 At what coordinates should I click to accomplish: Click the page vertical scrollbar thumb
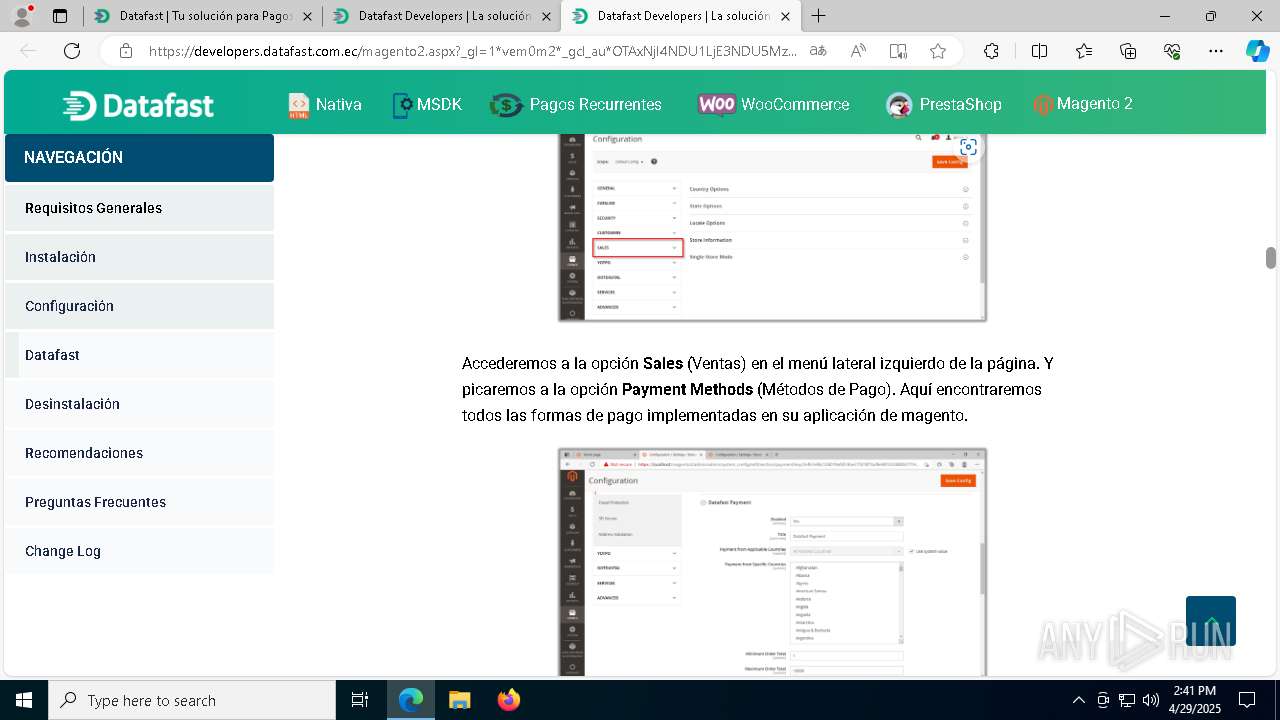pyautogui.click(x=1271, y=257)
